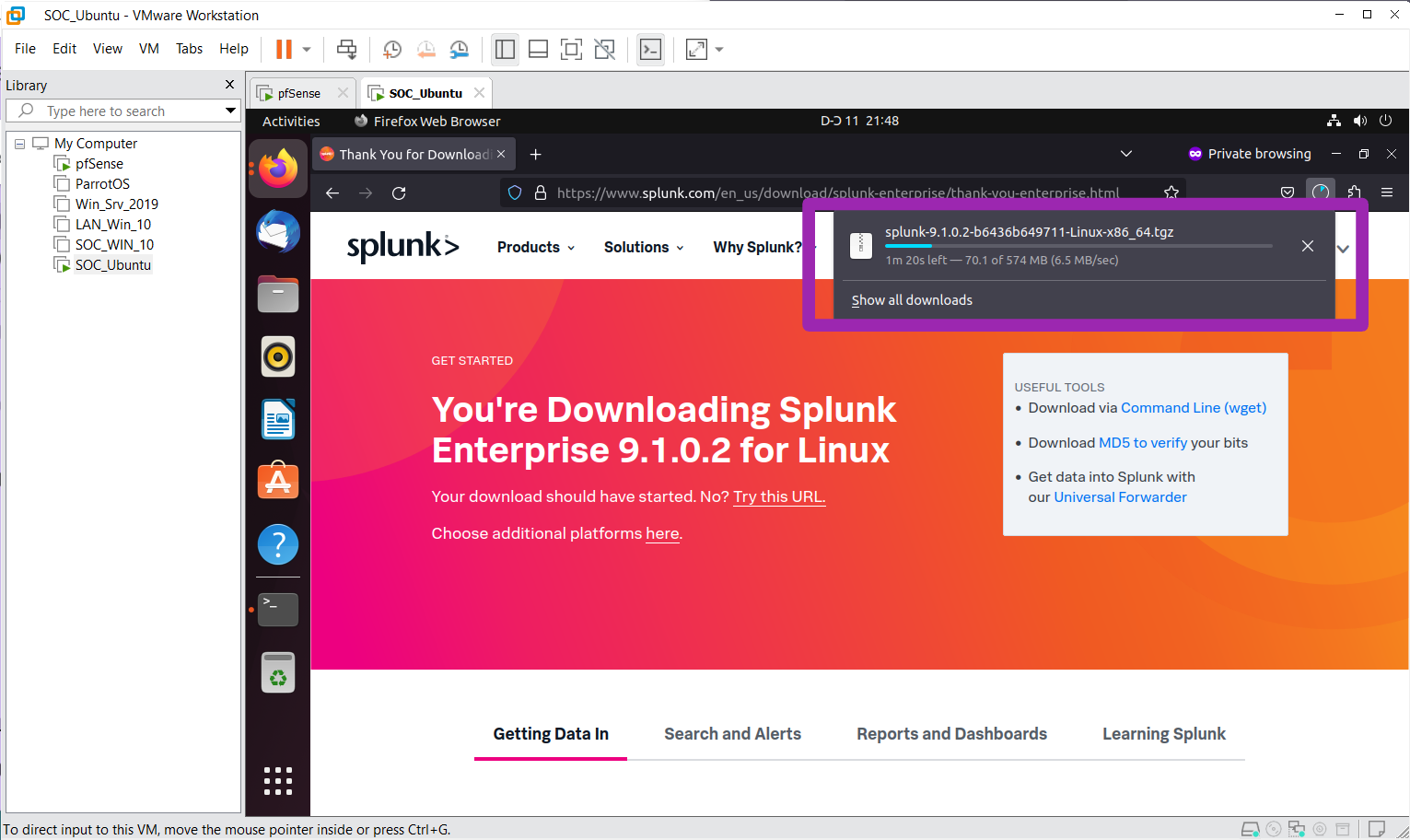Viewport: 1410px width, 840px height.
Task: Toggle the Ubuntu sound volume indicator
Action: click(1360, 121)
